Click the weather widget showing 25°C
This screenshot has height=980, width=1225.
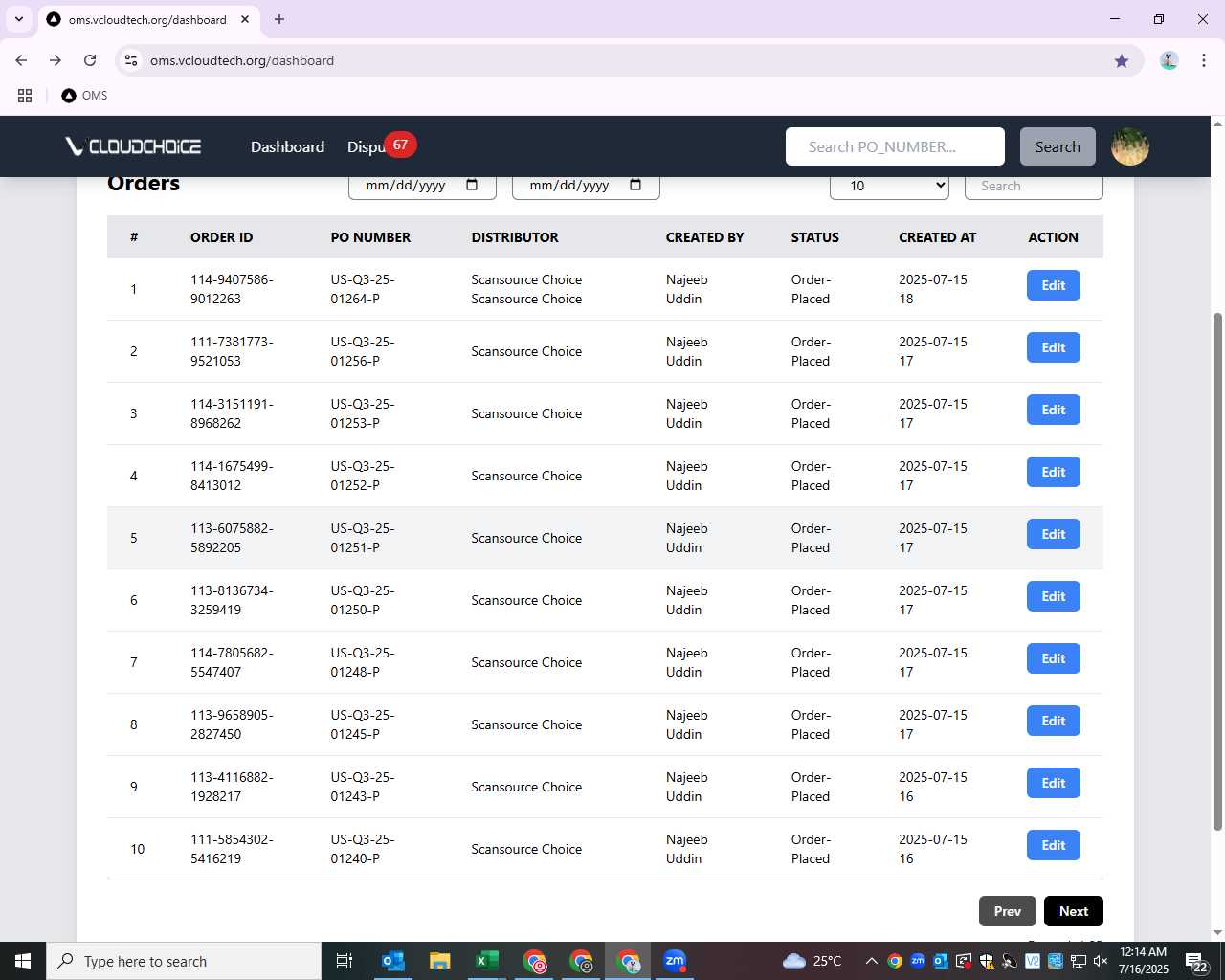(x=812, y=961)
